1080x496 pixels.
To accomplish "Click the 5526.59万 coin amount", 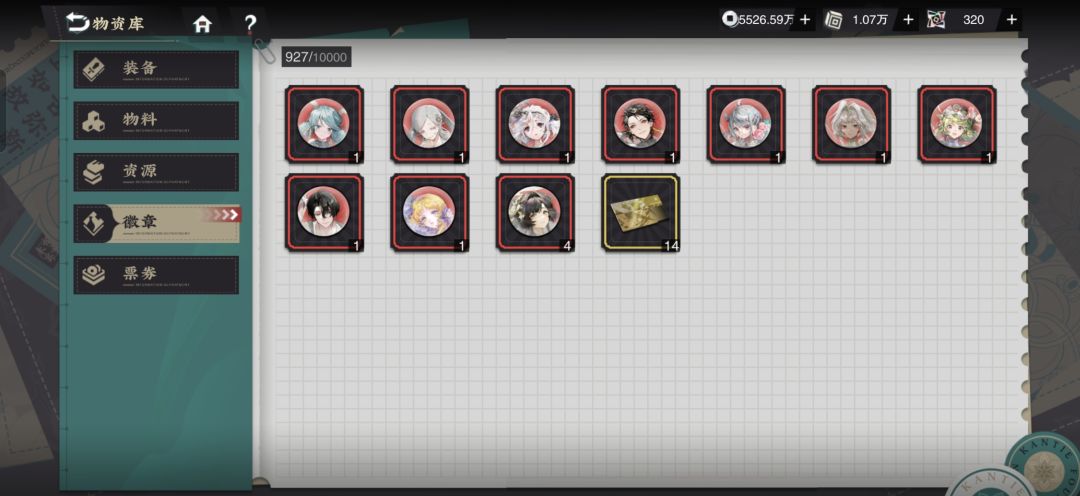I will click(766, 20).
